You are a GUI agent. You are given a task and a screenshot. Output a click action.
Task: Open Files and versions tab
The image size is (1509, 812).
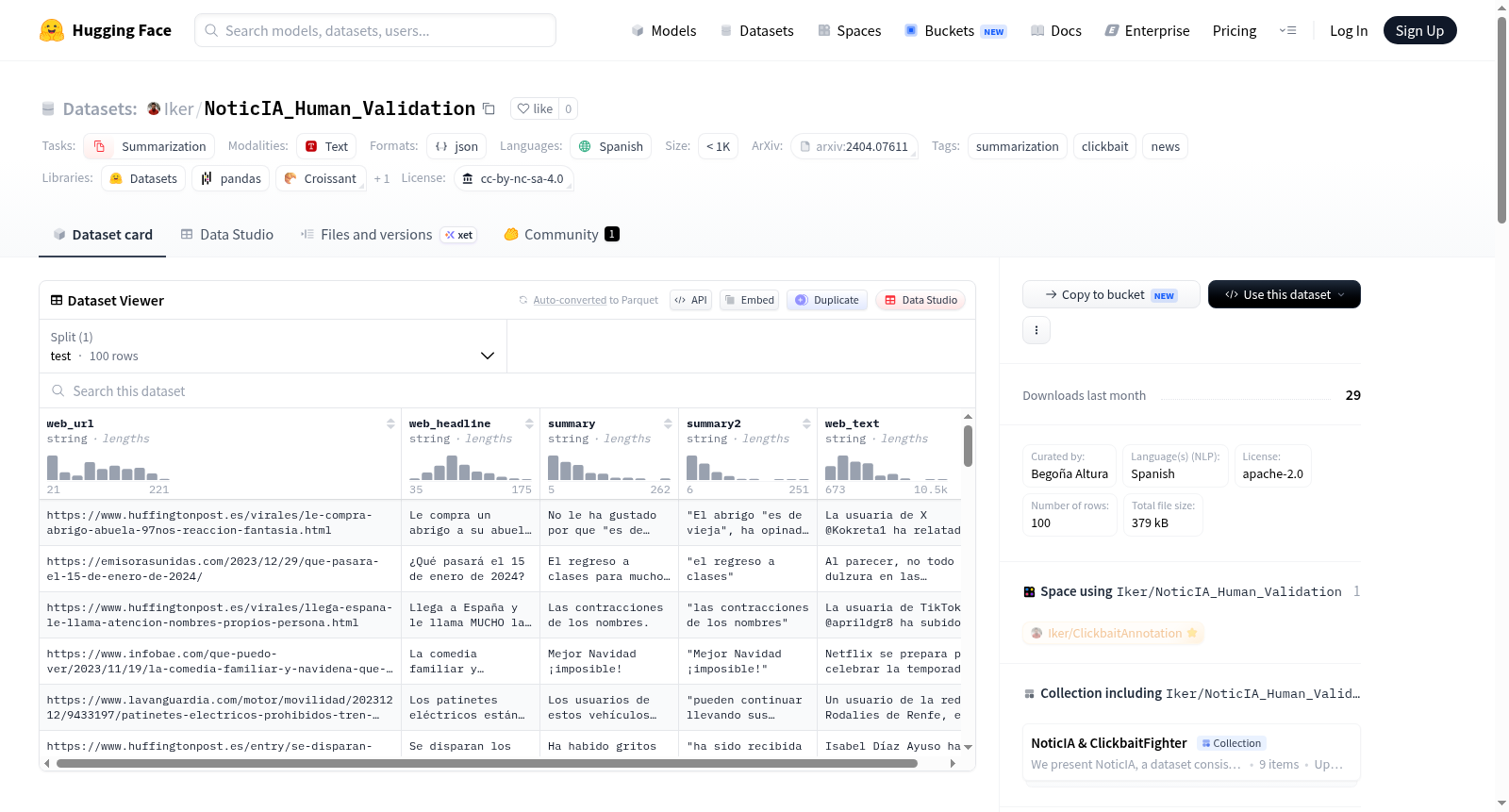coord(389,234)
